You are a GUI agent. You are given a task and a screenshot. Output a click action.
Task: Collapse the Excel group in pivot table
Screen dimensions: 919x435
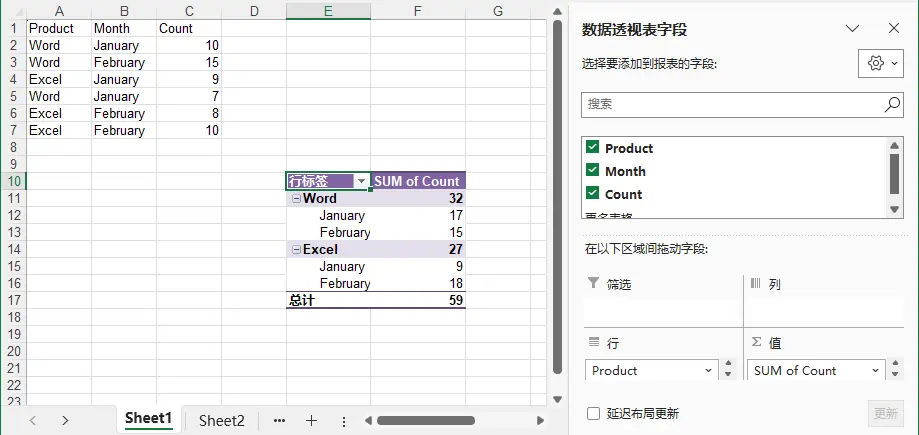coord(297,250)
